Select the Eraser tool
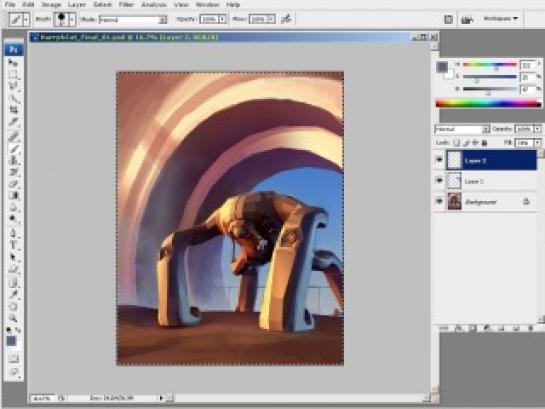545x409 pixels. (13, 184)
